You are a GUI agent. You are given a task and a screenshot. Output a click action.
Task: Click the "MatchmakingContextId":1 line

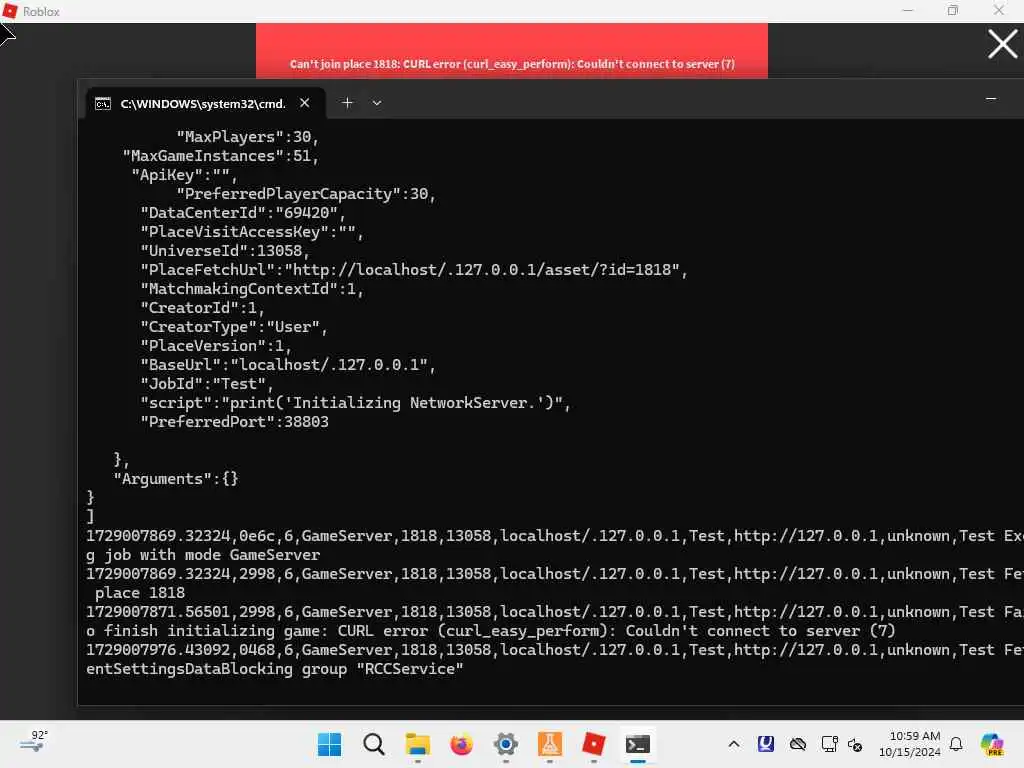[251, 289]
